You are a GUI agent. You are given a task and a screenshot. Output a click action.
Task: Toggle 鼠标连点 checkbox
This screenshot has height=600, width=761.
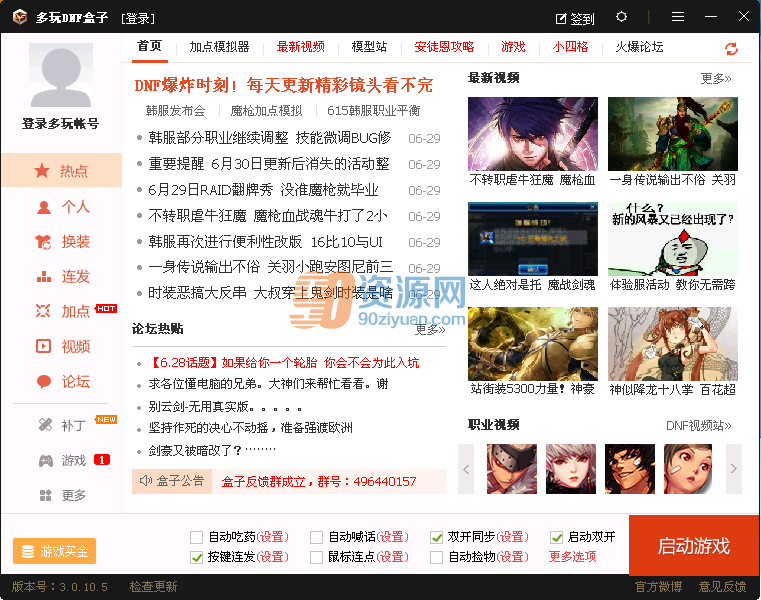pos(316,557)
